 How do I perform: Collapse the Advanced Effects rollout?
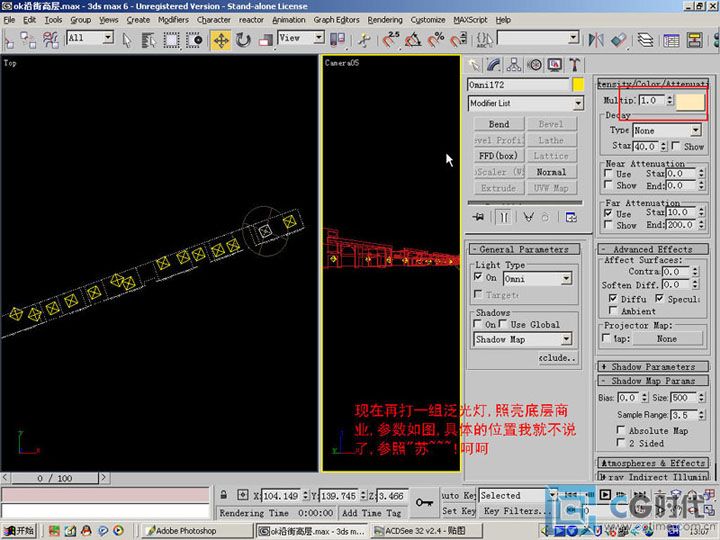point(652,249)
